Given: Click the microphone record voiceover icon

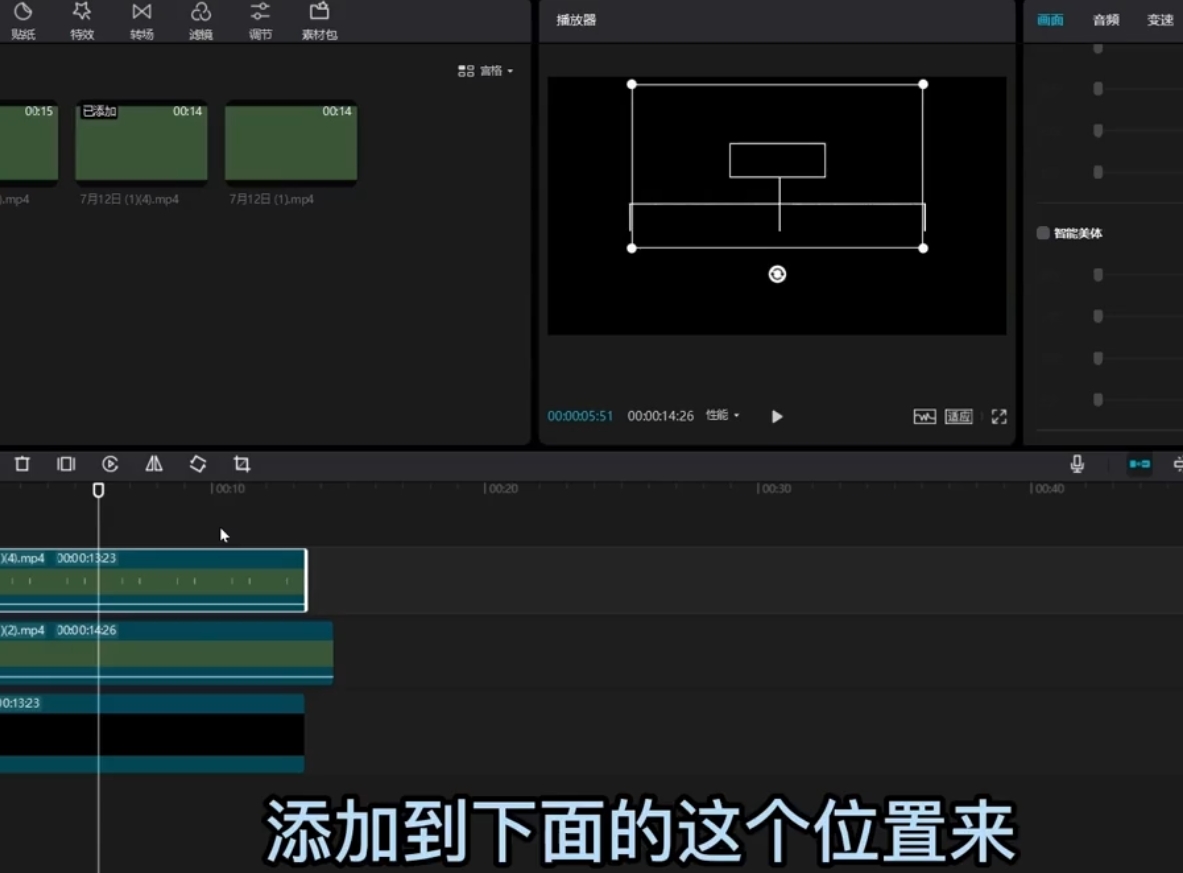Looking at the screenshot, I should pos(1077,464).
